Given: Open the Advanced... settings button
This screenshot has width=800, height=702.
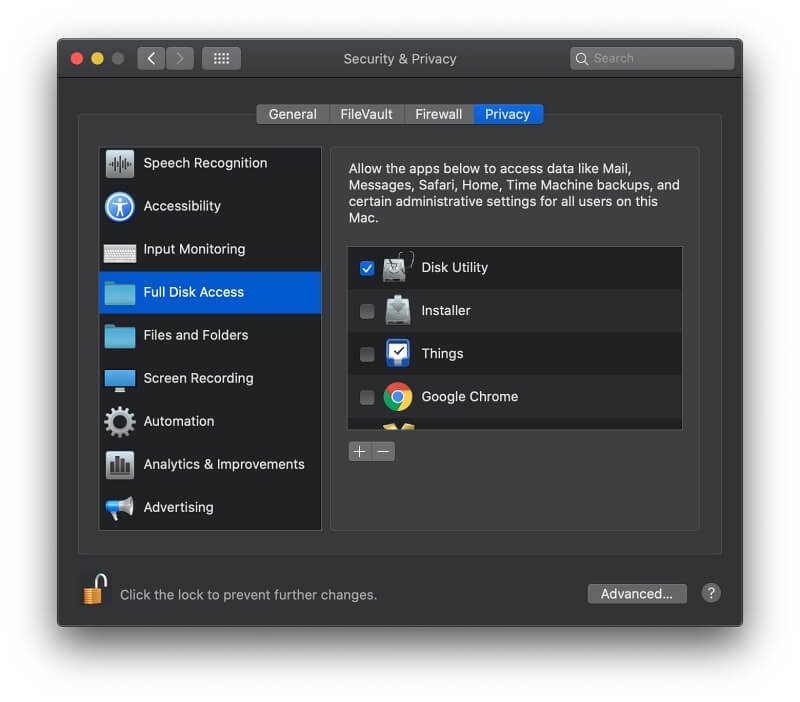Looking at the screenshot, I should click(637, 594).
